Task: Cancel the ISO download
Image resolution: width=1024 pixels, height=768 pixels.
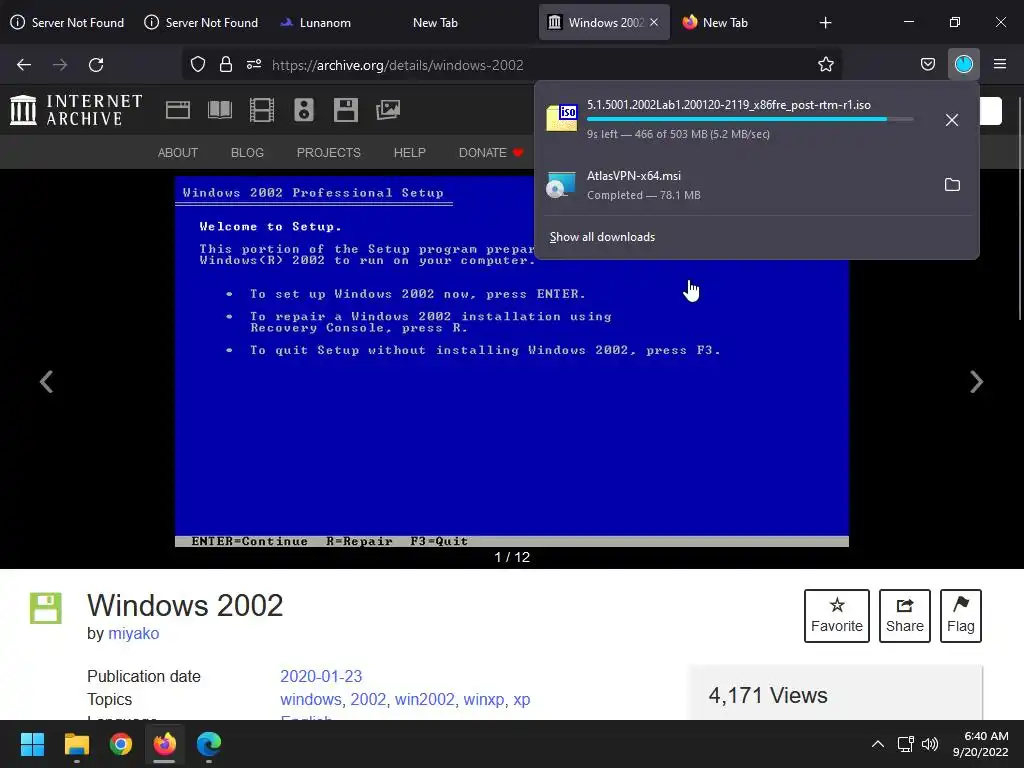Action: [952, 120]
